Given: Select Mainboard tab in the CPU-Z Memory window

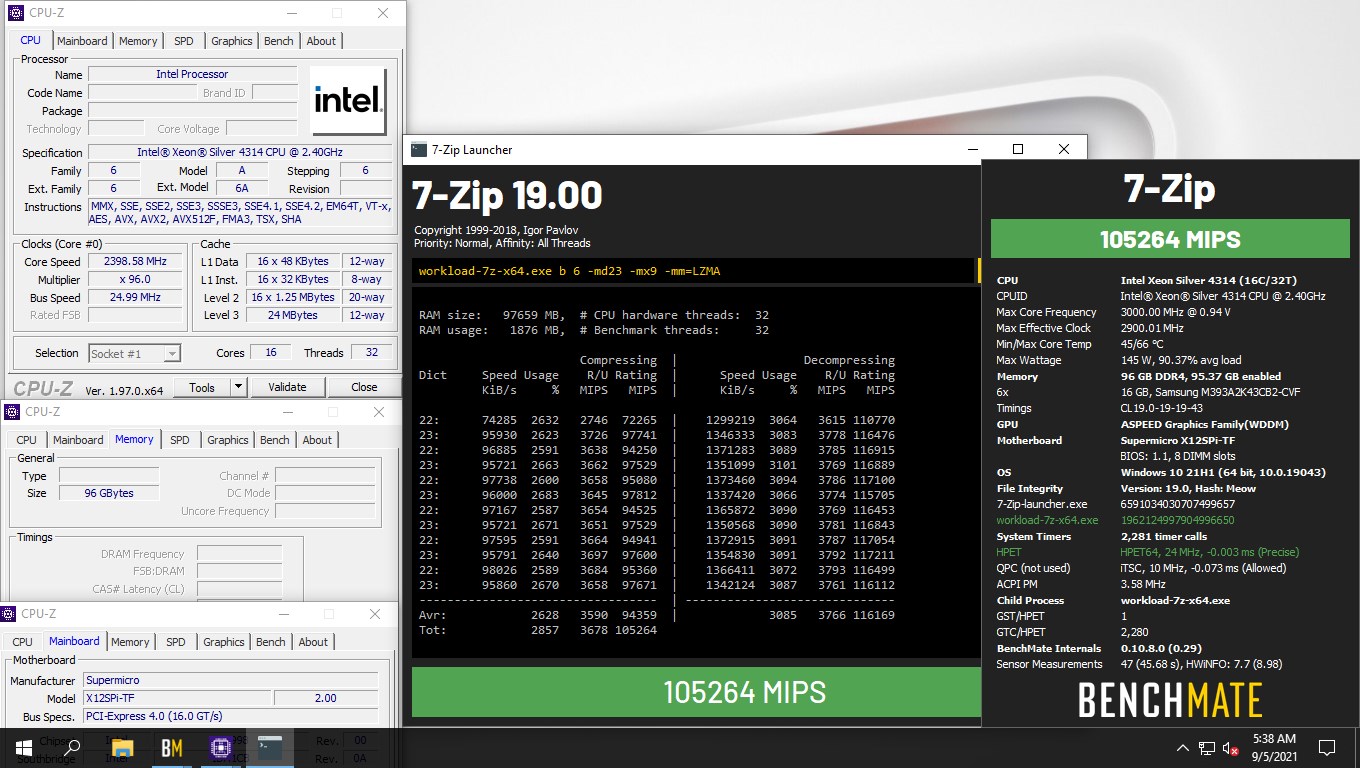Looking at the screenshot, I should click(78, 440).
